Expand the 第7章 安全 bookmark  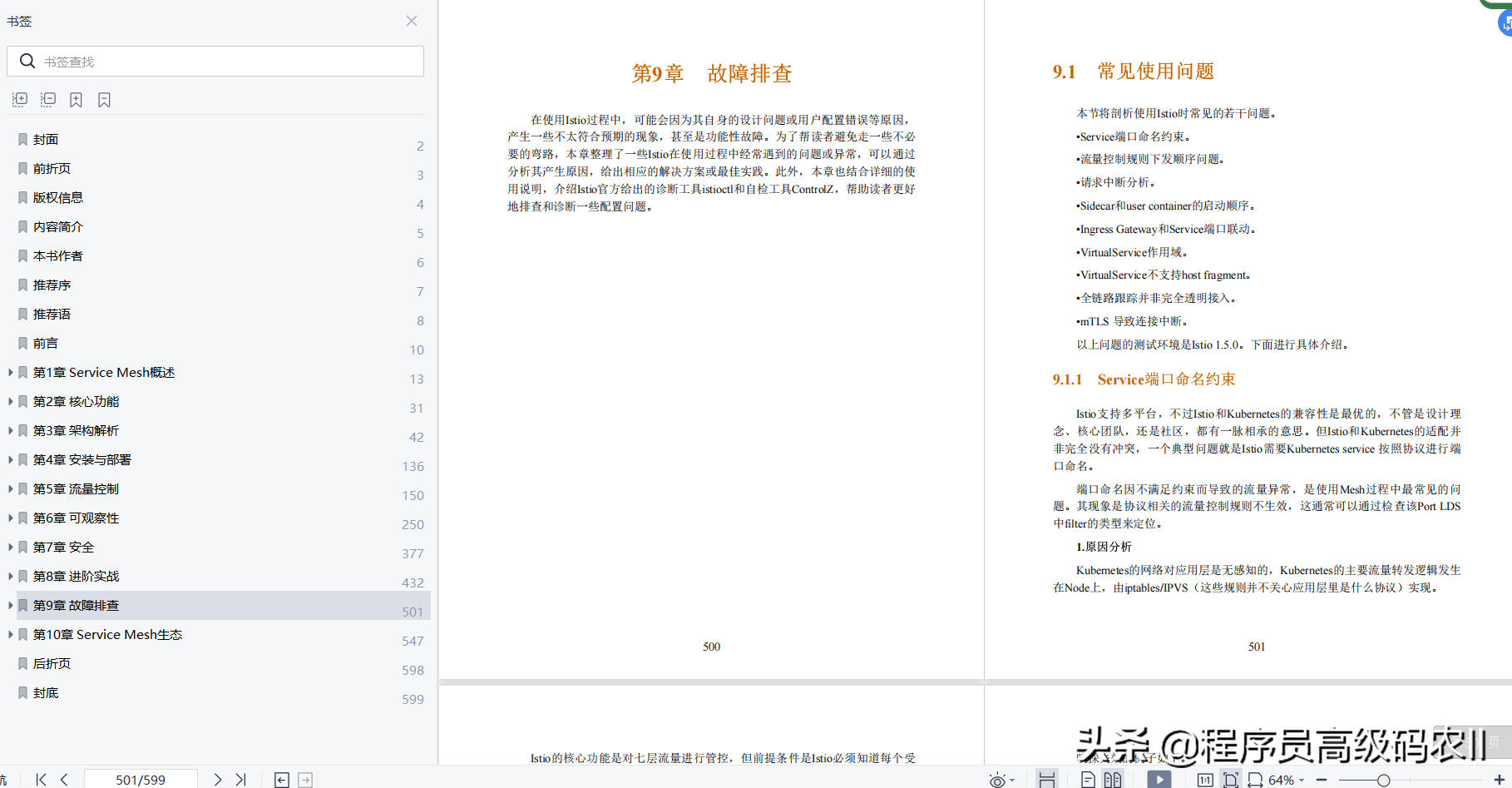[x=10, y=547]
